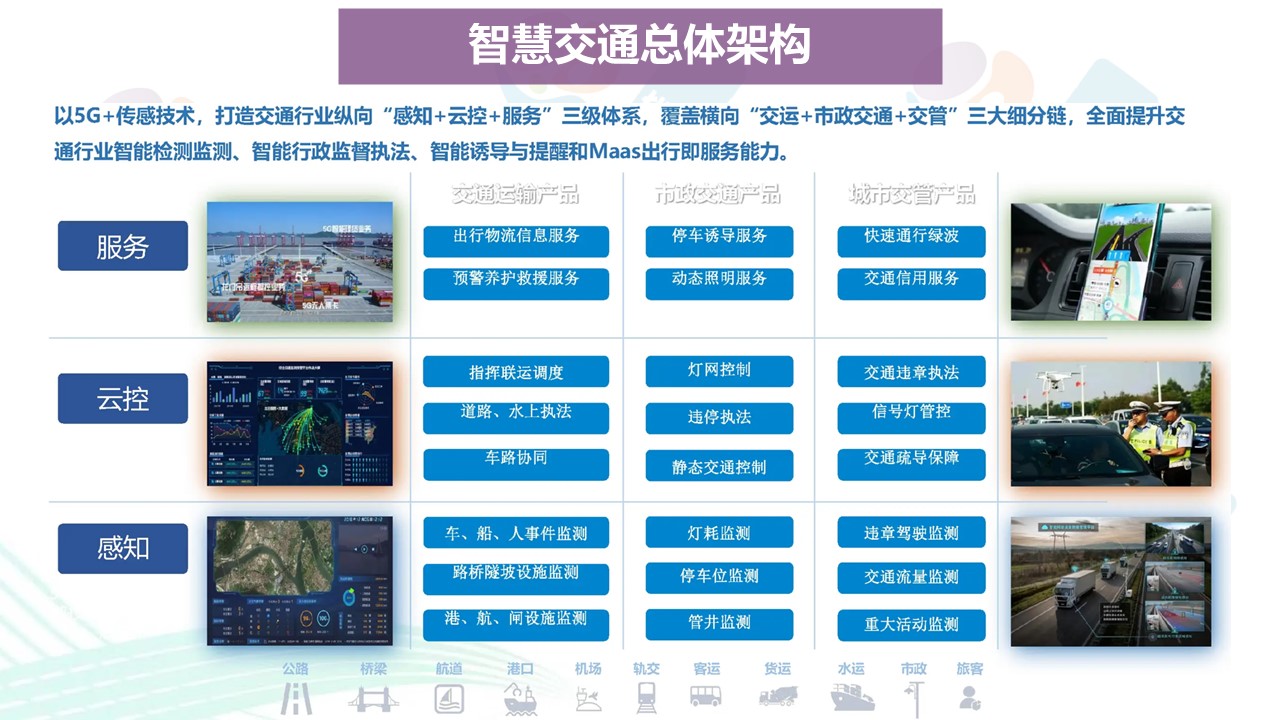The image size is (1280, 720).
Task: Click the 公路 highway road icon
Action: pos(295,697)
